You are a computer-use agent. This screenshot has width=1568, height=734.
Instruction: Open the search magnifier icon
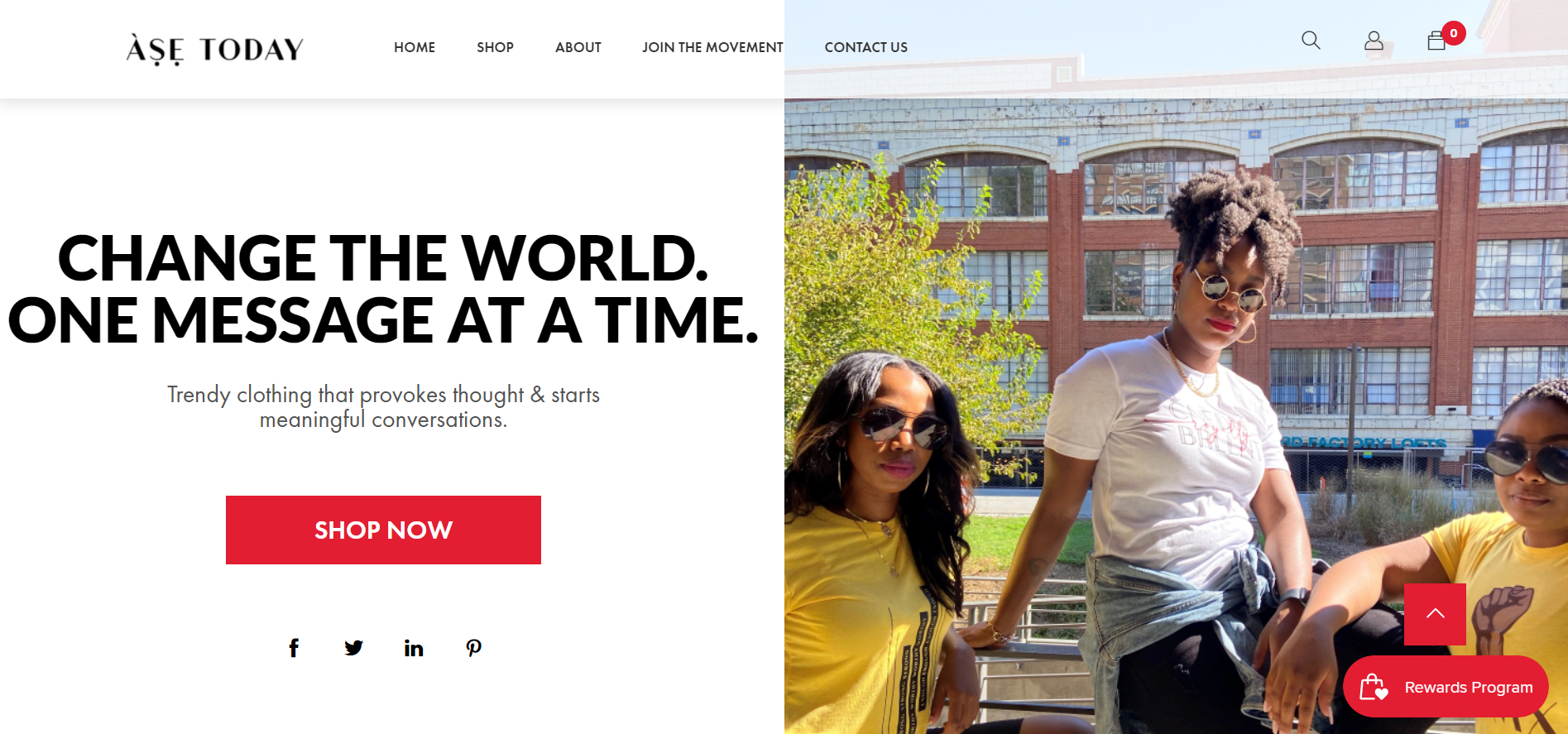click(1311, 40)
